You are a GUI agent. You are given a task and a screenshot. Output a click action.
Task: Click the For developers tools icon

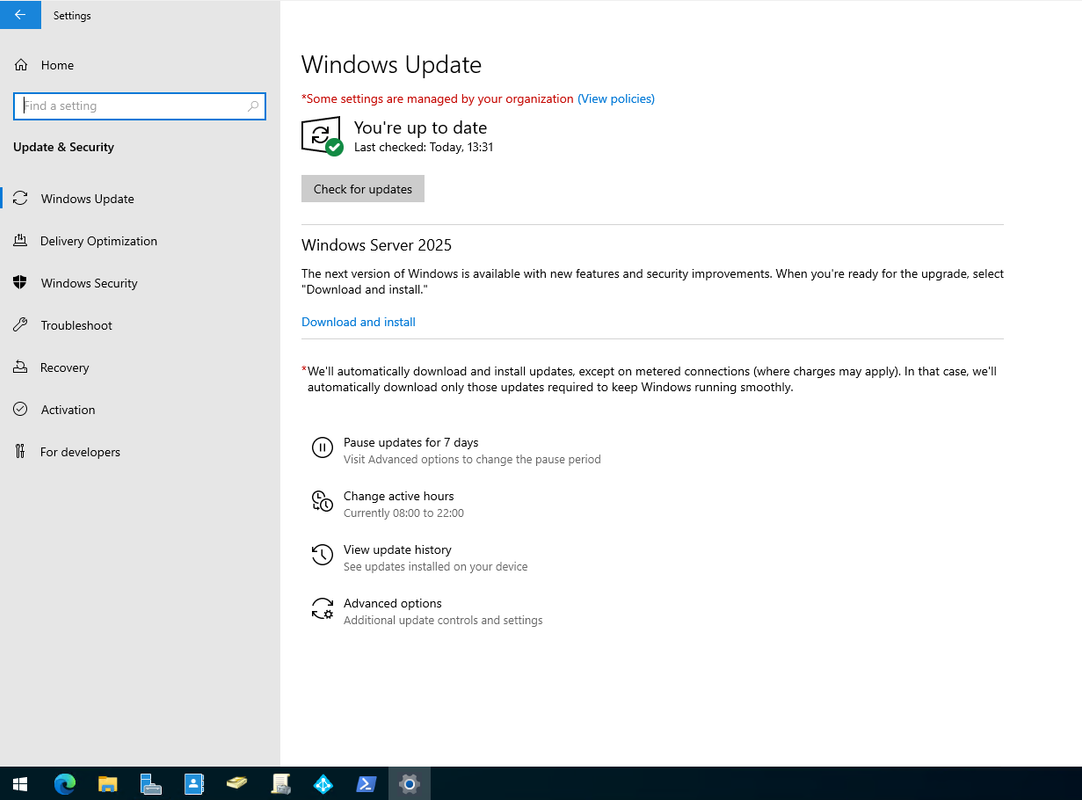(21, 451)
